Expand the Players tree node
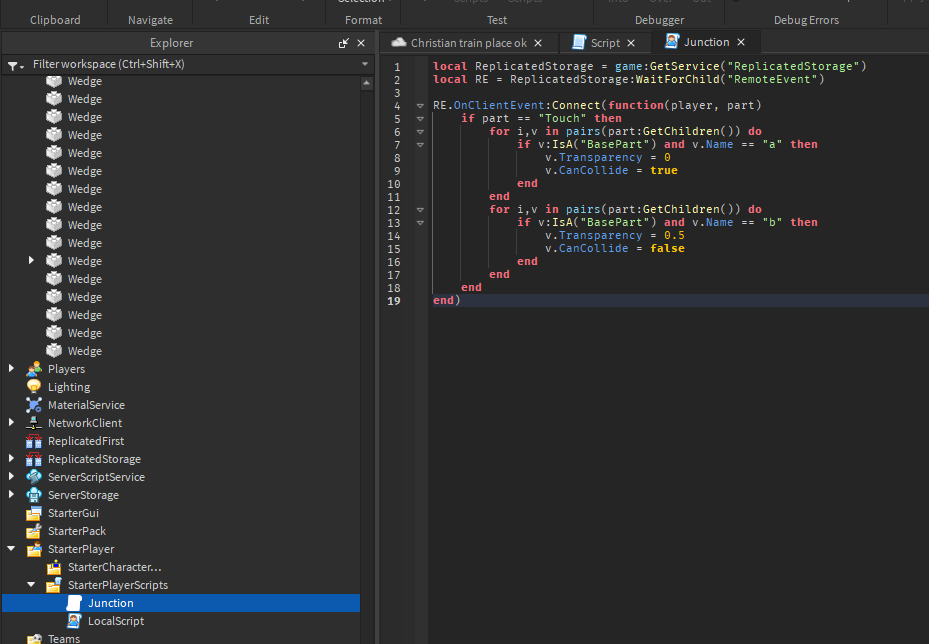Image resolution: width=929 pixels, height=644 pixels. coord(10,369)
